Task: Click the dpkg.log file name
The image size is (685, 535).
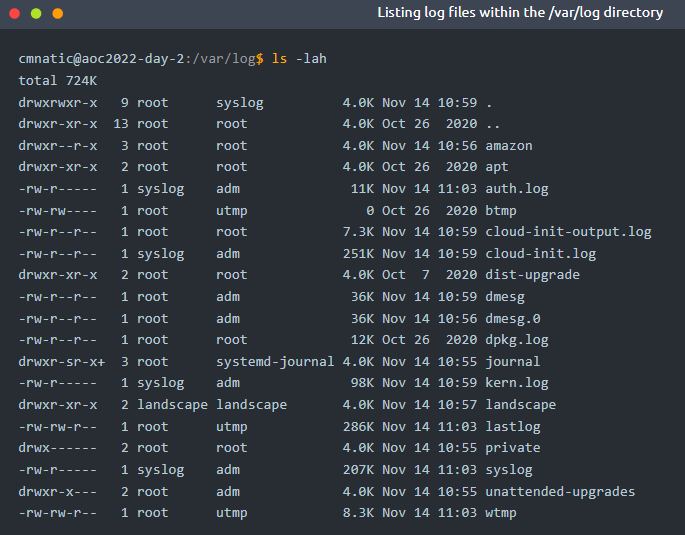Action: [517, 340]
